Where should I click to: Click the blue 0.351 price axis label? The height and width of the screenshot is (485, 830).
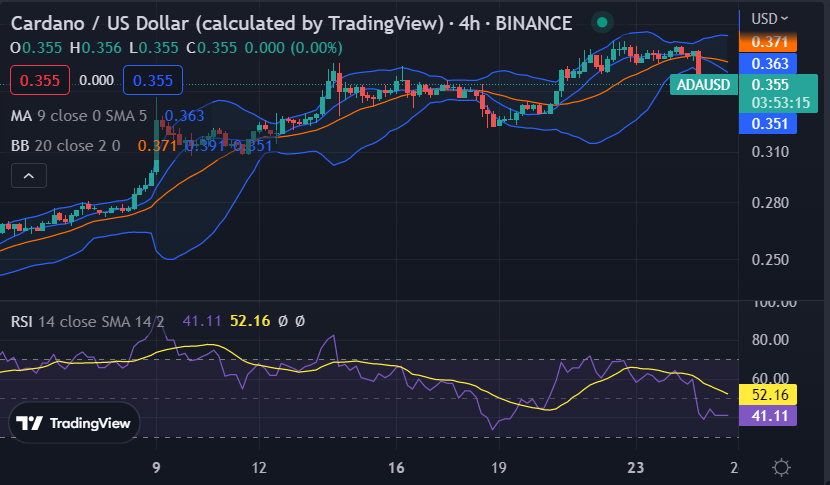pyautogui.click(x=768, y=124)
